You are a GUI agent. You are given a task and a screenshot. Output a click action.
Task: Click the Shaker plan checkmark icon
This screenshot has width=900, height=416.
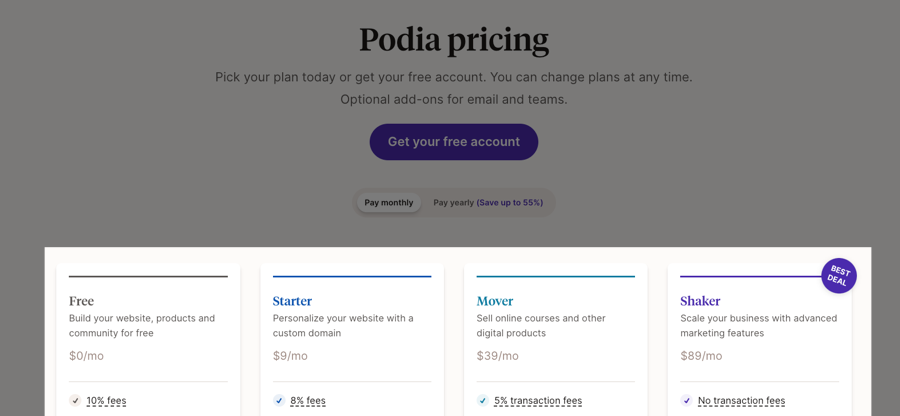pos(687,401)
